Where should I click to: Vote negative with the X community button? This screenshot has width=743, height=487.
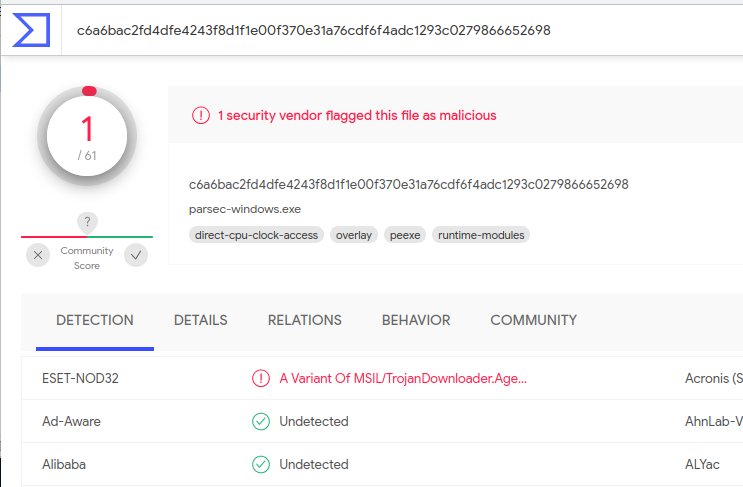click(38, 255)
